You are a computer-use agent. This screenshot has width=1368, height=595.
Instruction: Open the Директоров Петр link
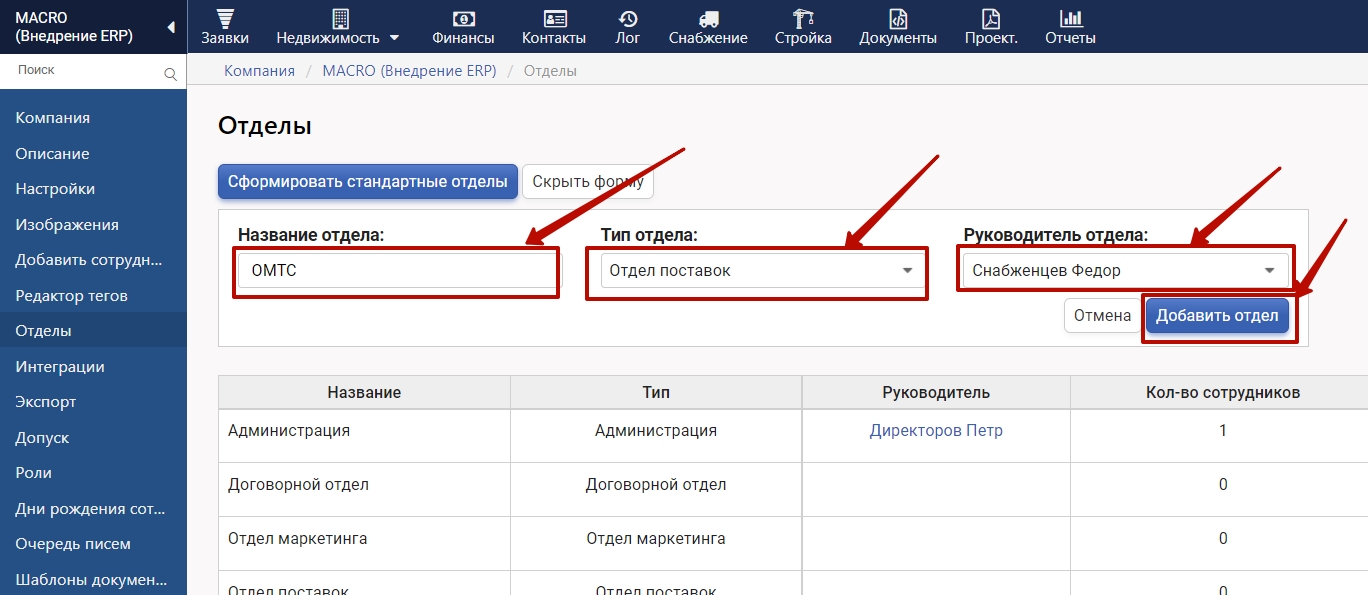click(x=935, y=431)
